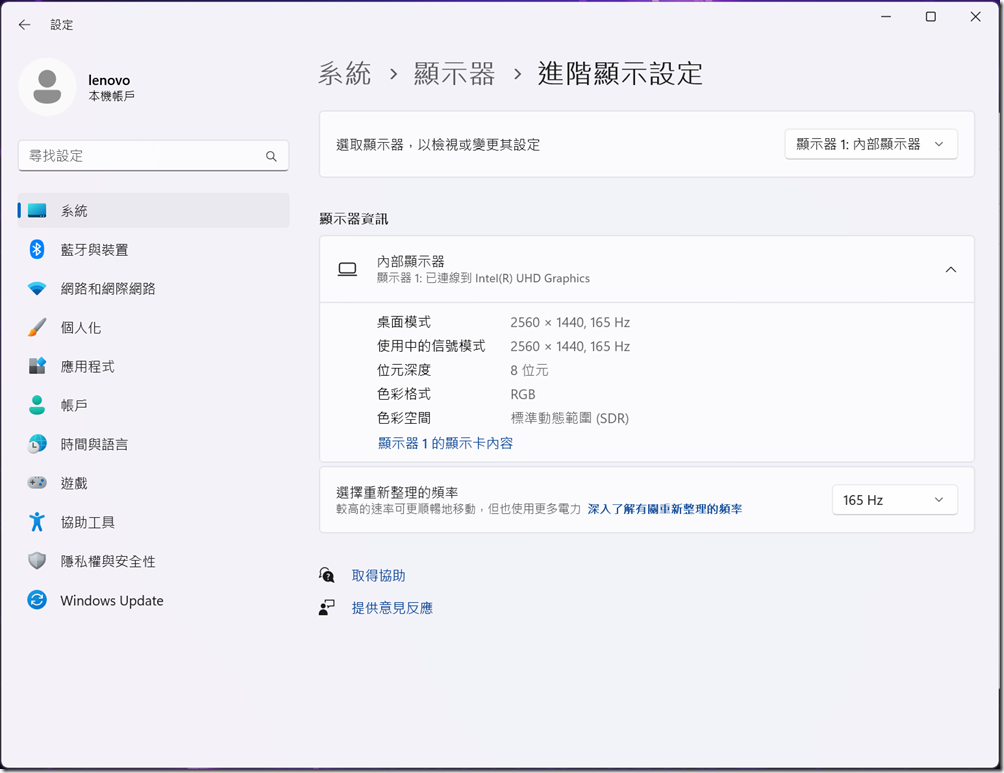Click 深入了解有關重新整理的頻率 link
Screen dimensions: 1004x773
pyautogui.click(x=664, y=509)
